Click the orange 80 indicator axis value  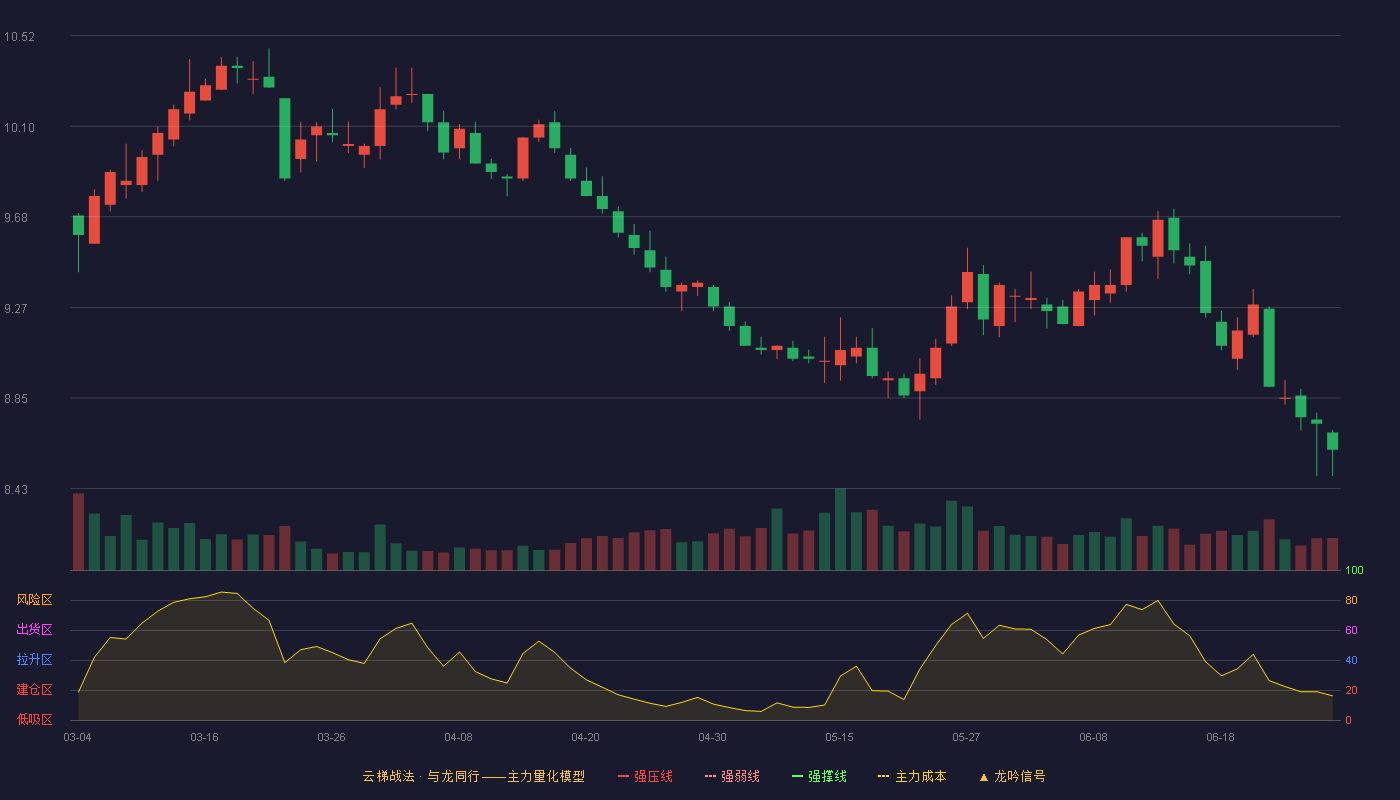pyautogui.click(x=1351, y=601)
